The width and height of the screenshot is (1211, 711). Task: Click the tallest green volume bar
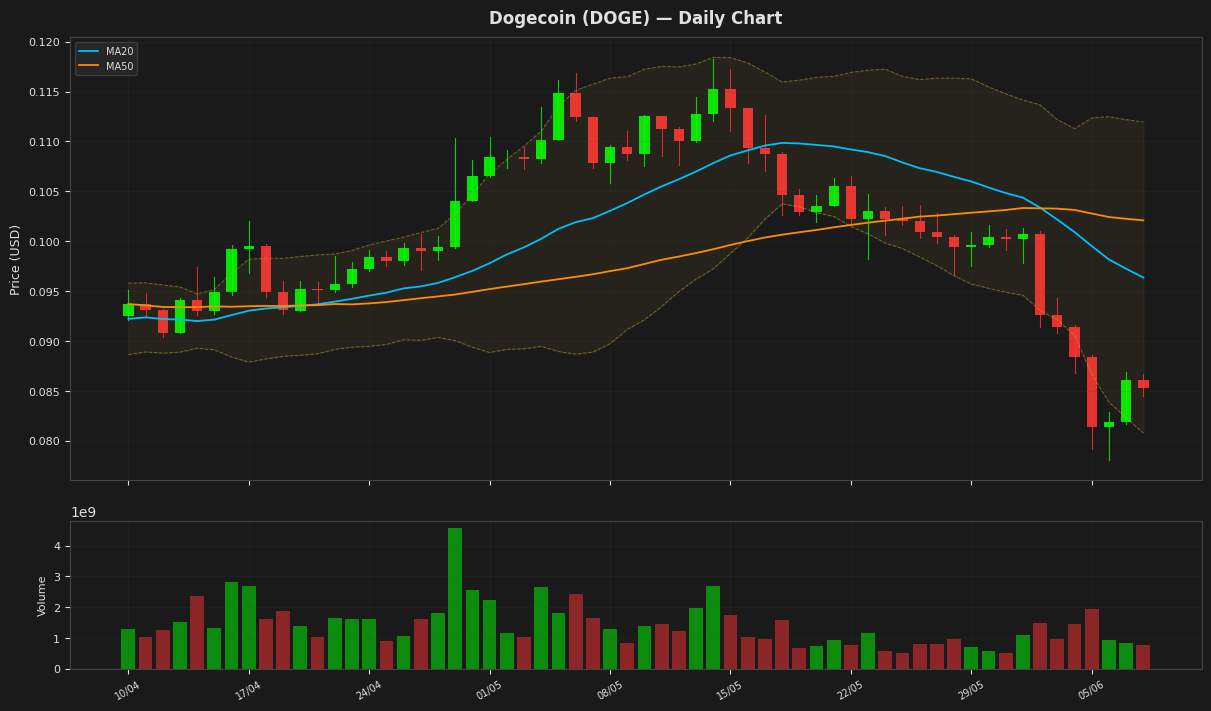pos(455,598)
